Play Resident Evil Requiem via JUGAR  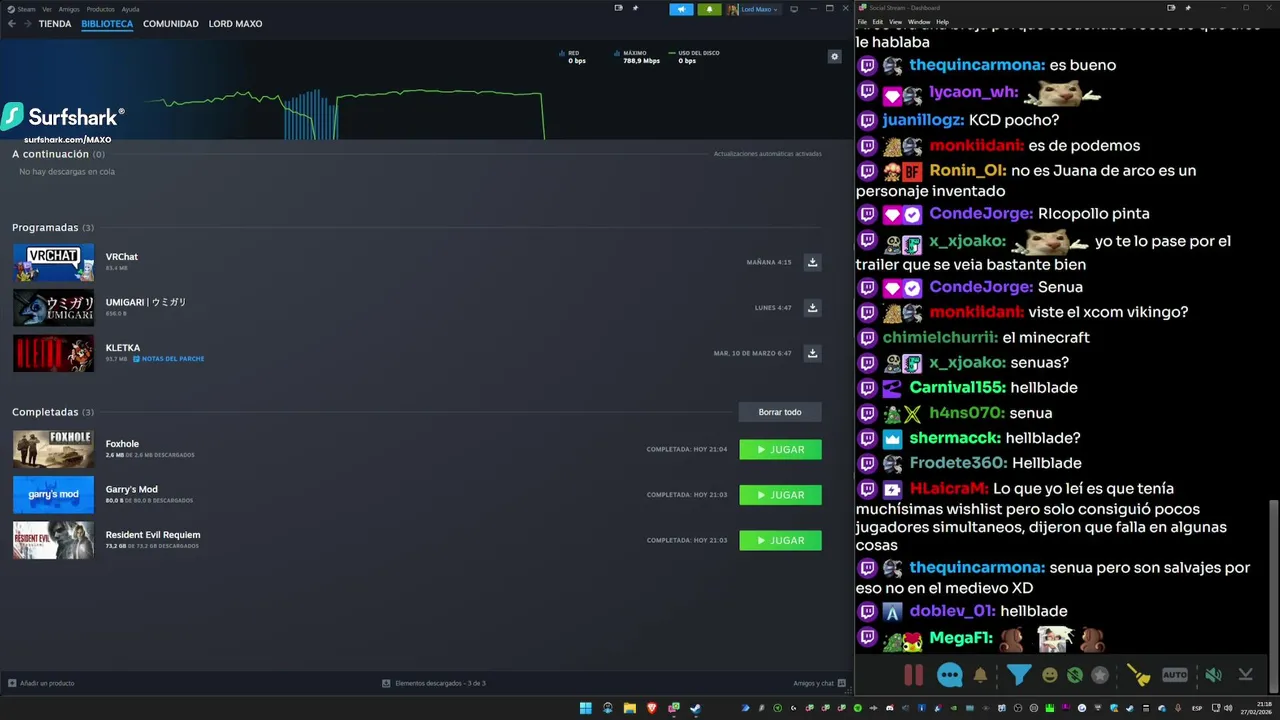pos(780,540)
